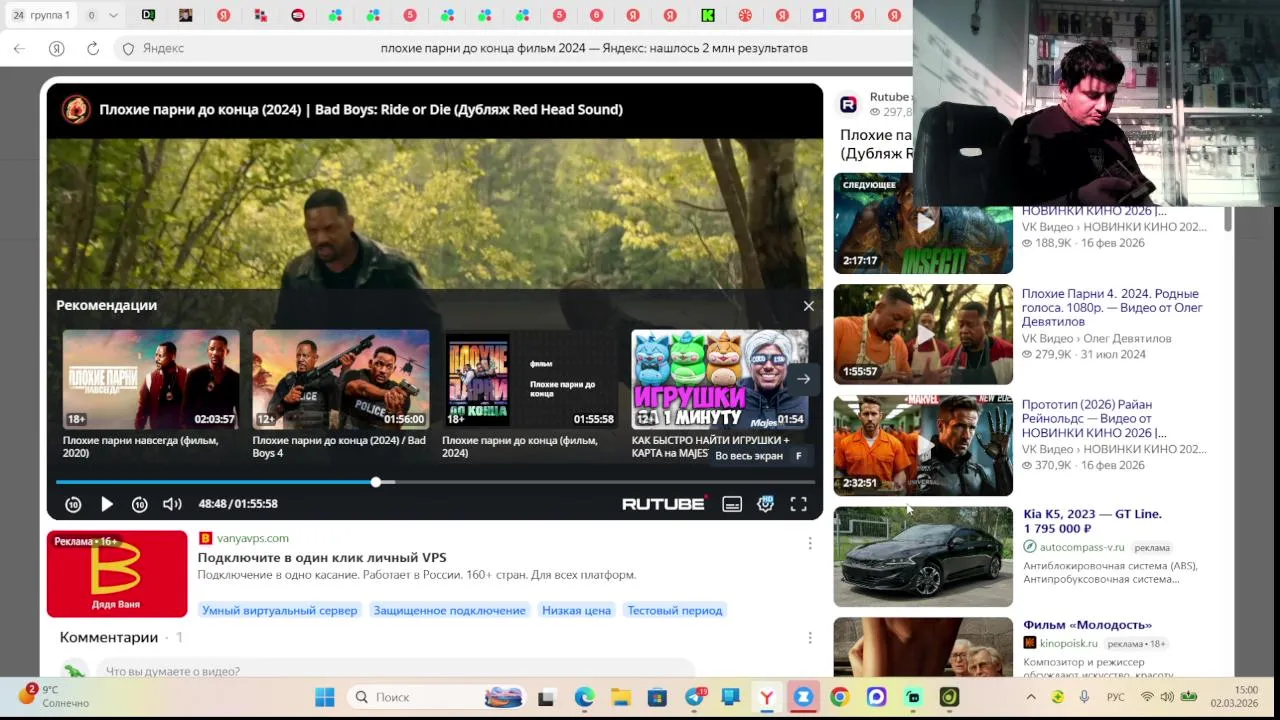
Task: Open Yandex home button in toolbar
Action: click(x=57, y=48)
